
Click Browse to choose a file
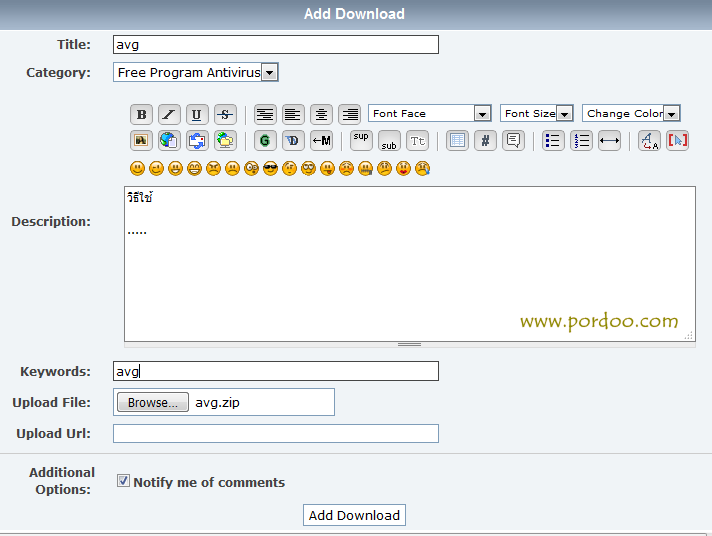(153, 402)
